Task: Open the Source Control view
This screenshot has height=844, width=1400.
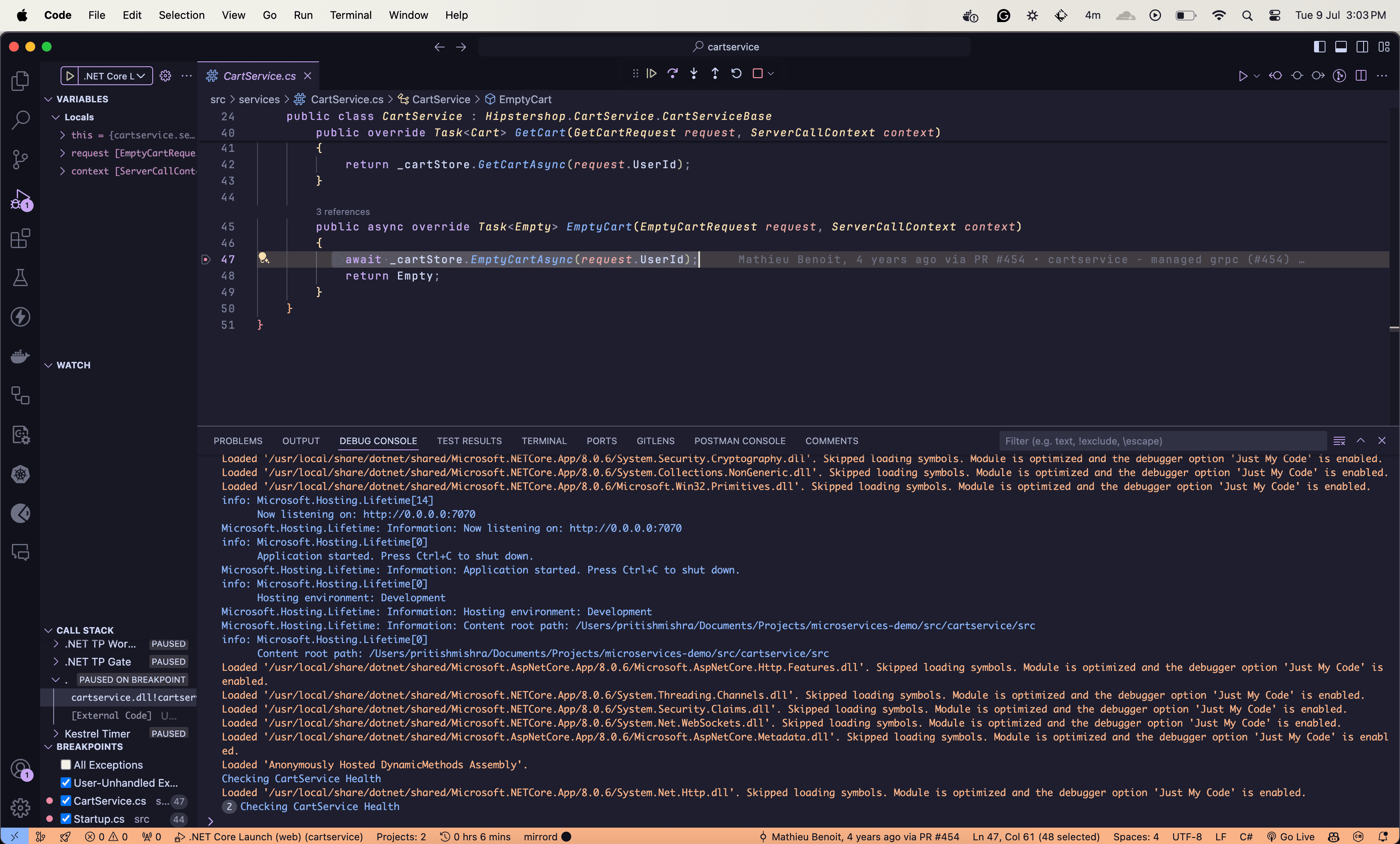Action: point(20,160)
